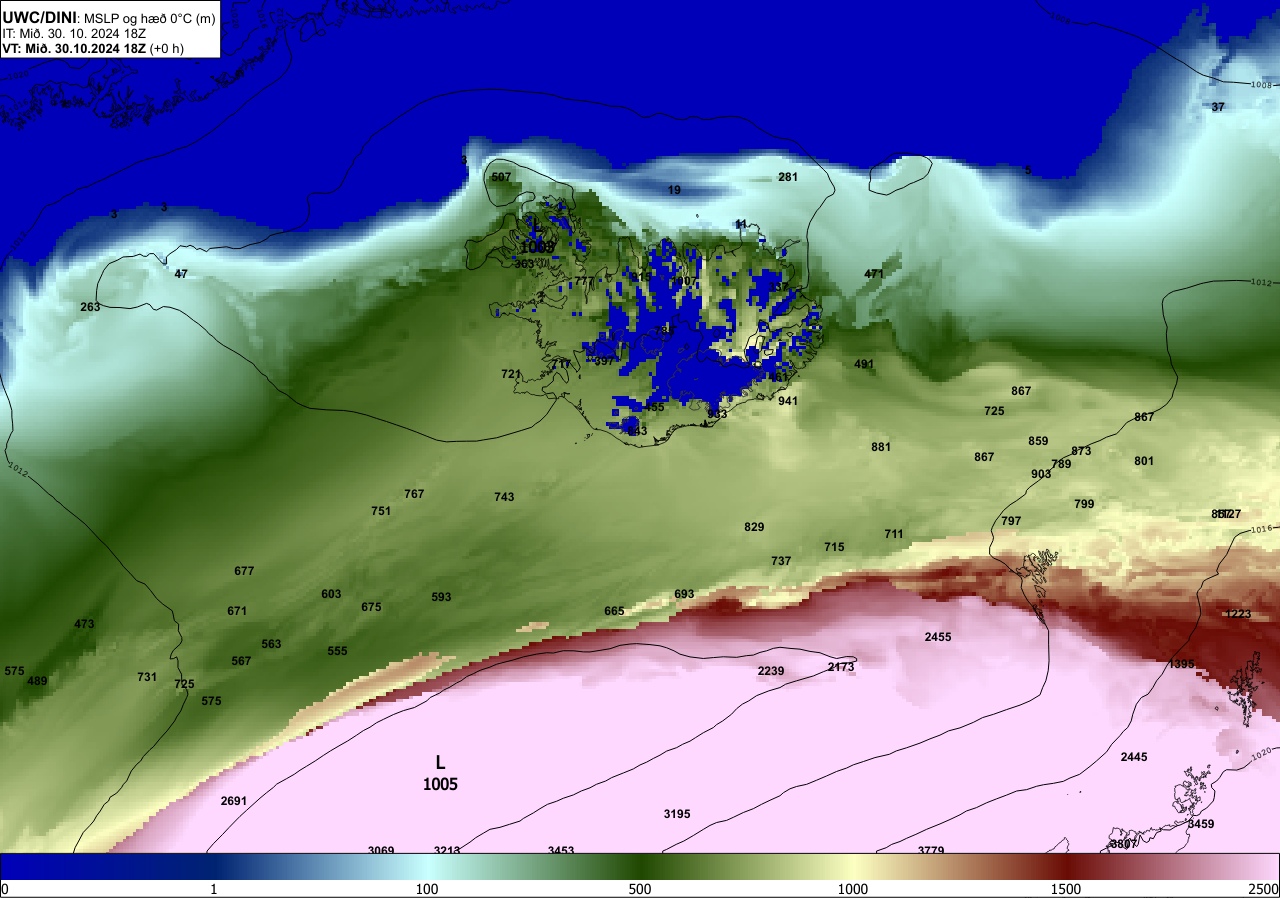
Task: Click the 3779 value near the bottom
Action: pyautogui.click(x=931, y=850)
